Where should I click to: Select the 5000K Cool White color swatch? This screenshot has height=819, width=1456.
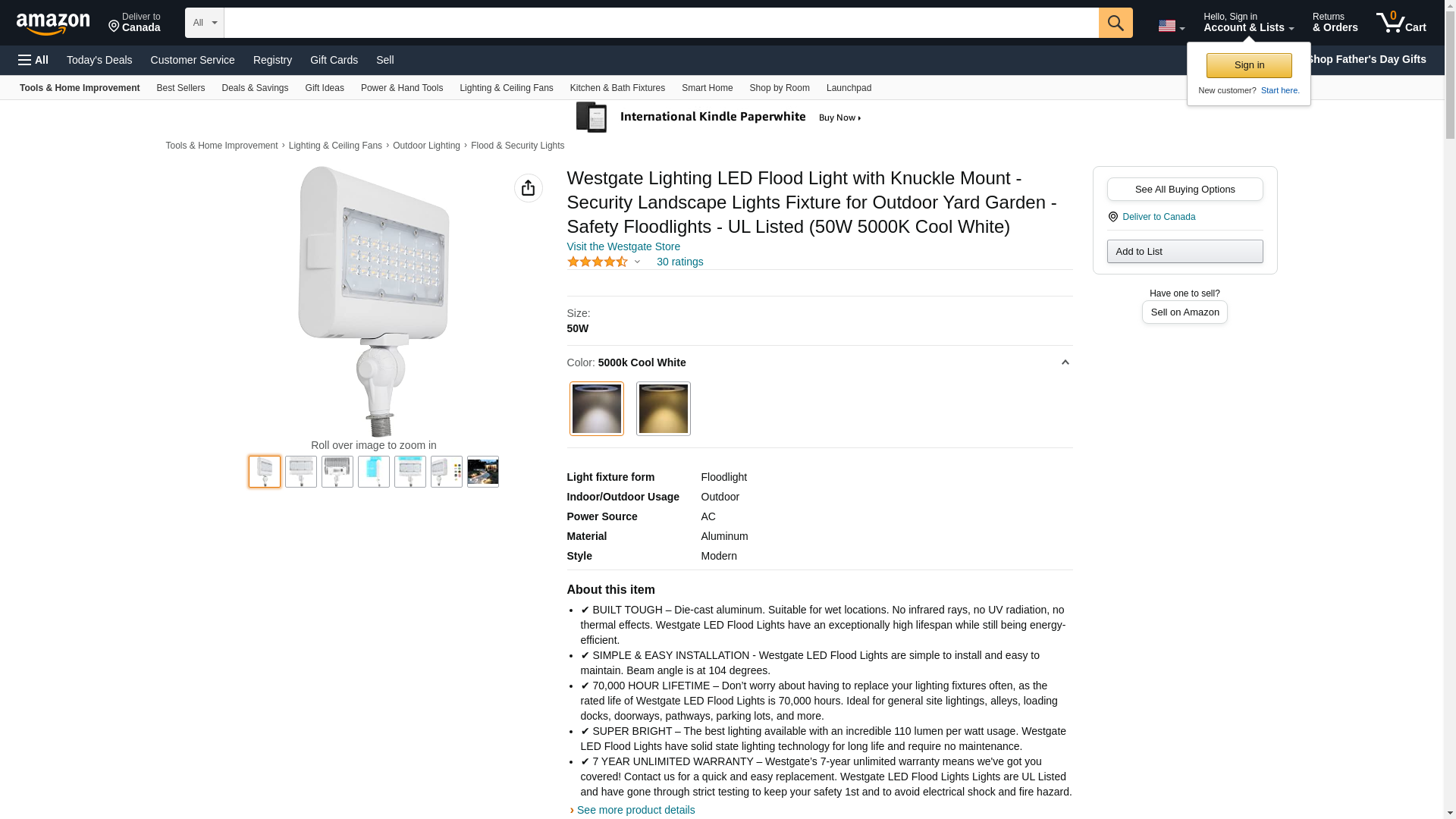coord(597,409)
